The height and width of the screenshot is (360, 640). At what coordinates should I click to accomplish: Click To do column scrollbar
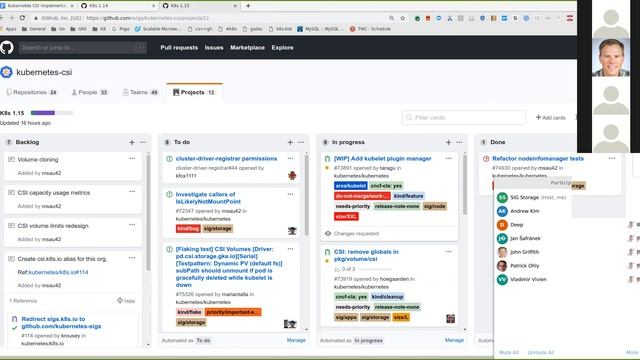[306, 194]
